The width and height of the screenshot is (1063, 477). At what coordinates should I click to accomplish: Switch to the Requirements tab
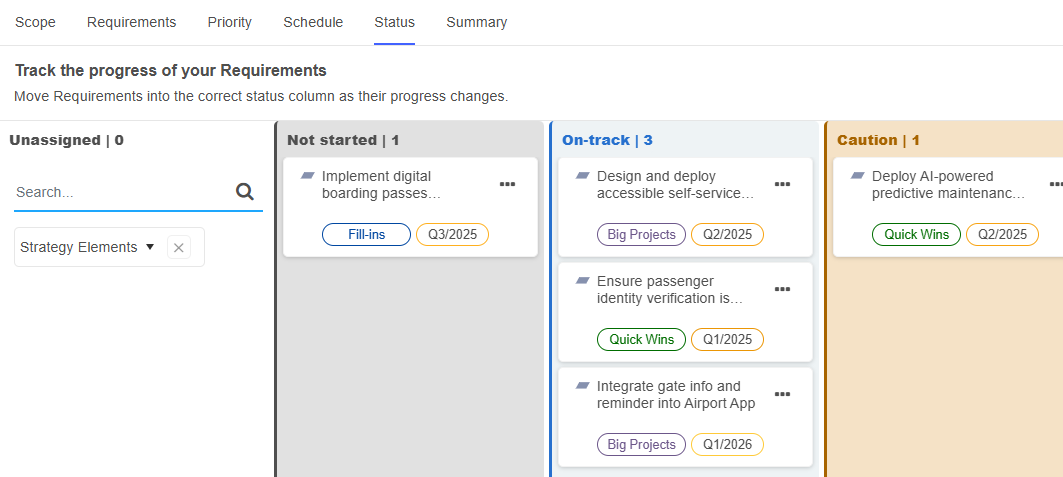[x=131, y=22]
